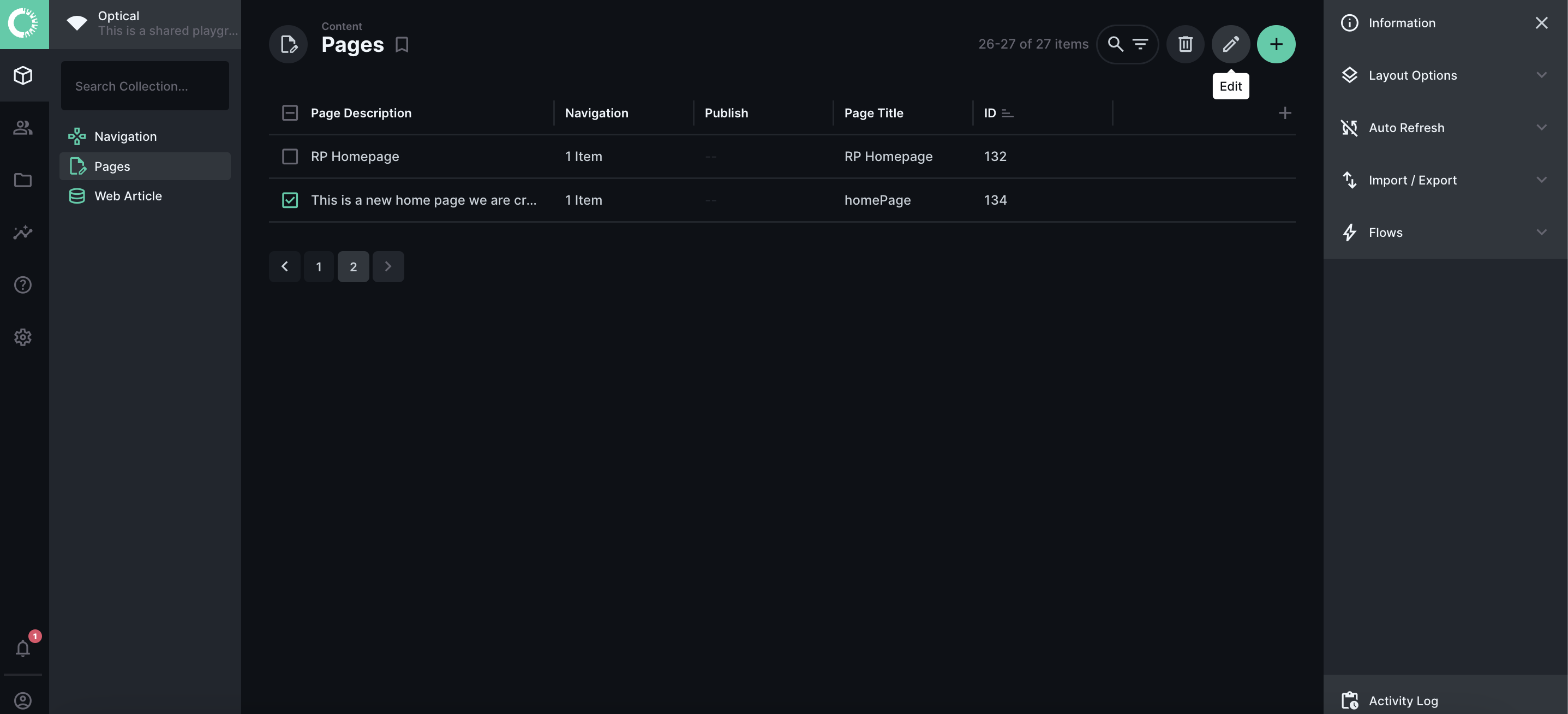Click the Search Collection input field

(145, 86)
